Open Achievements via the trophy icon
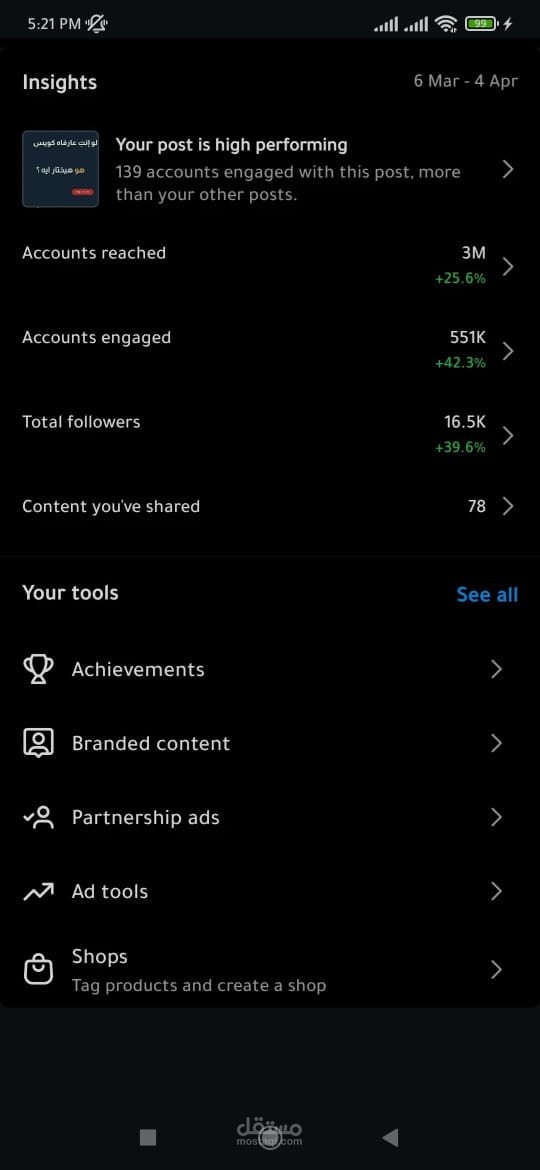 point(38,669)
